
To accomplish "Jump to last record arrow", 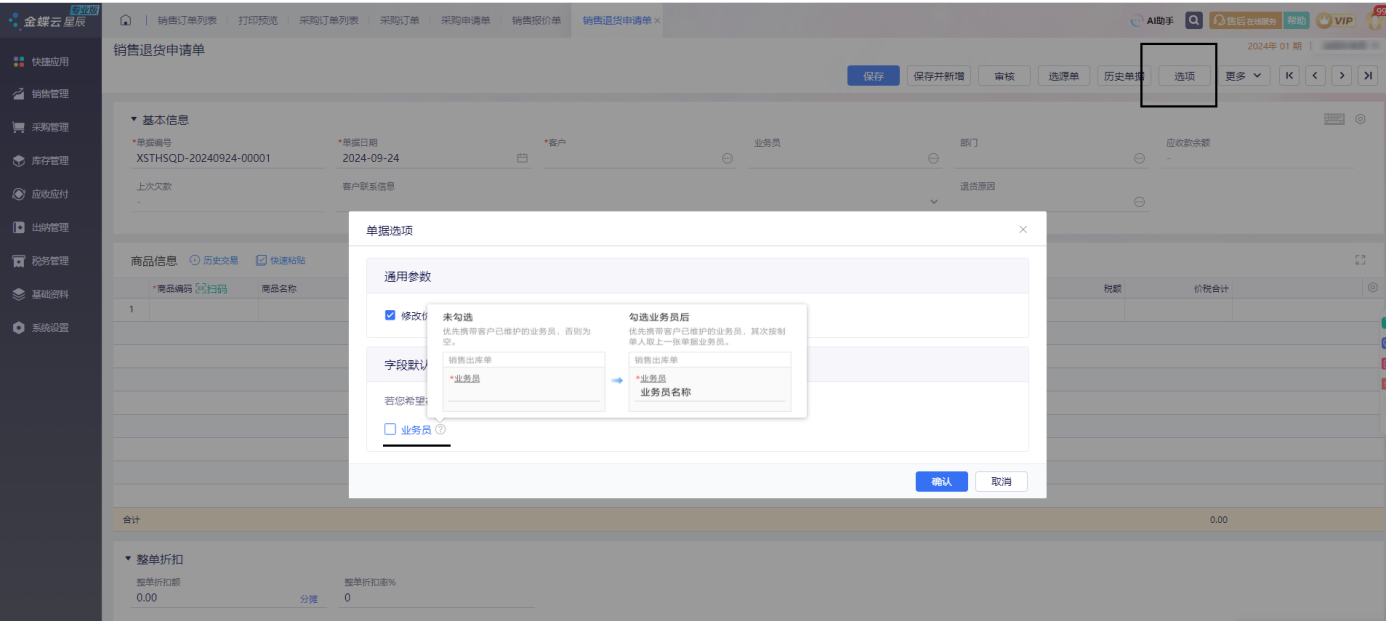I will 1367,75.
